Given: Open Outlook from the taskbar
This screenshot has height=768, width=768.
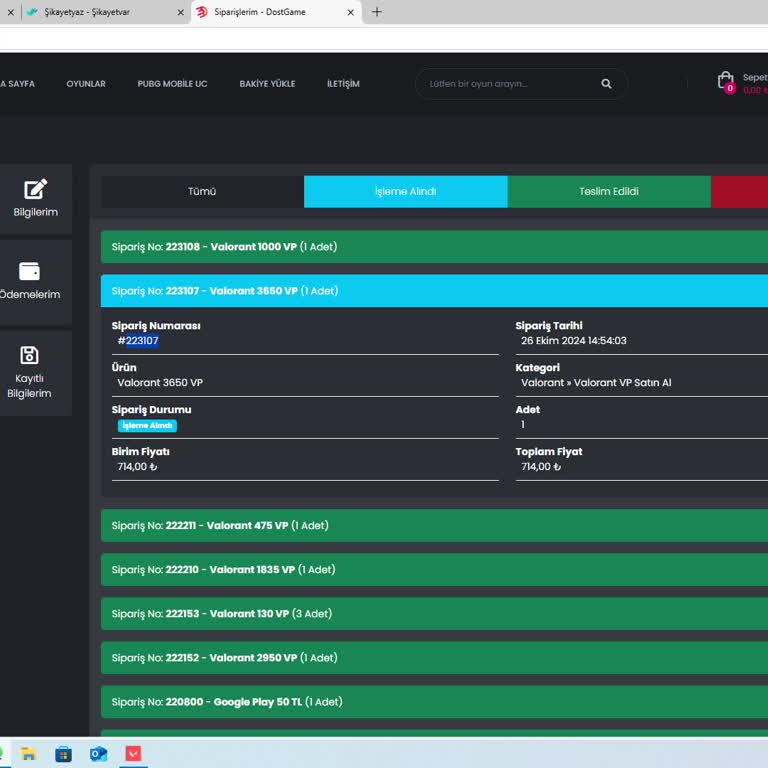Looking at the screenshot, I should click(x=98, y=754).
